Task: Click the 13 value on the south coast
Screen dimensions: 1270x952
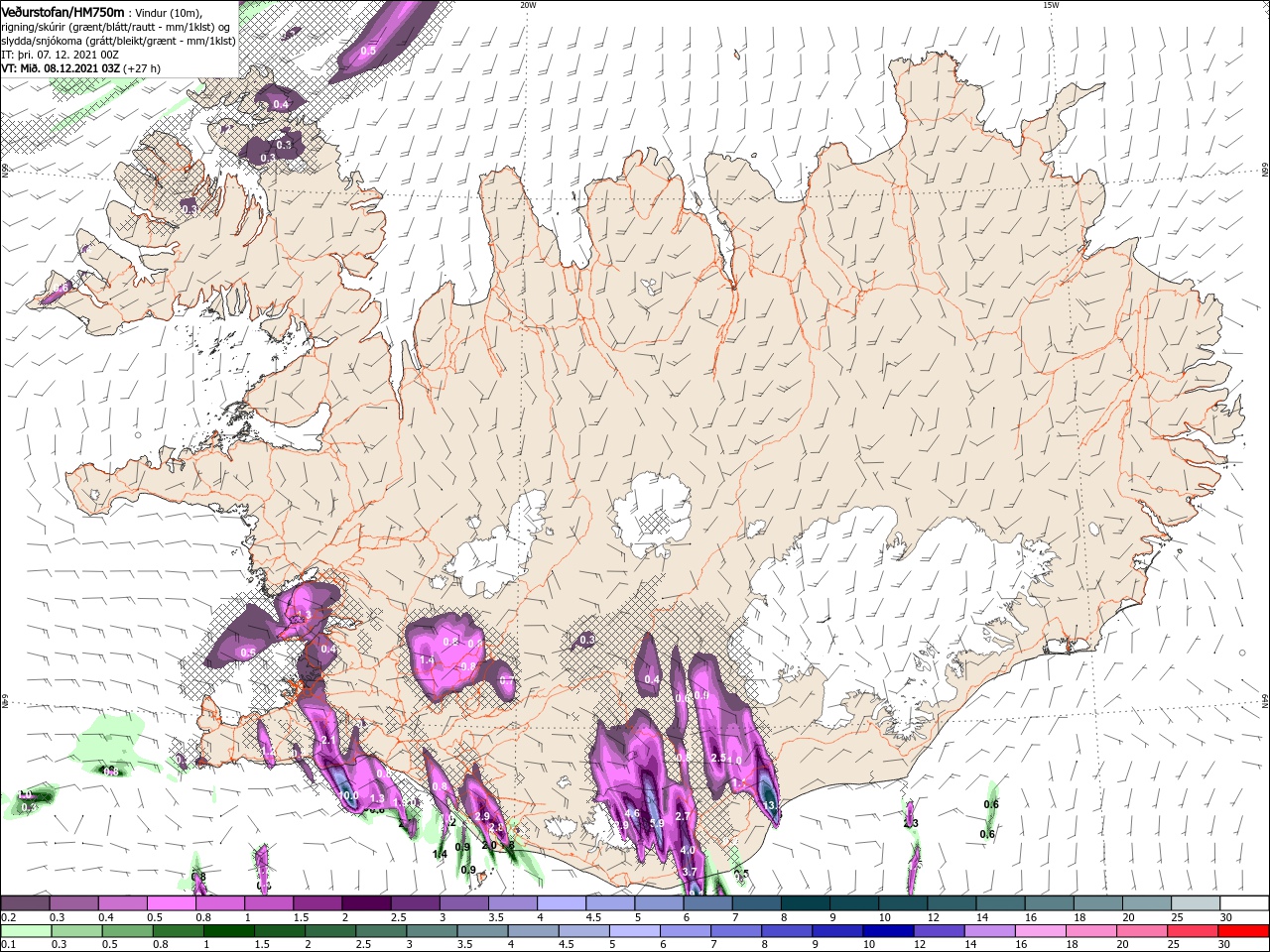Action: pyautogui.click(x=771, y=805)
